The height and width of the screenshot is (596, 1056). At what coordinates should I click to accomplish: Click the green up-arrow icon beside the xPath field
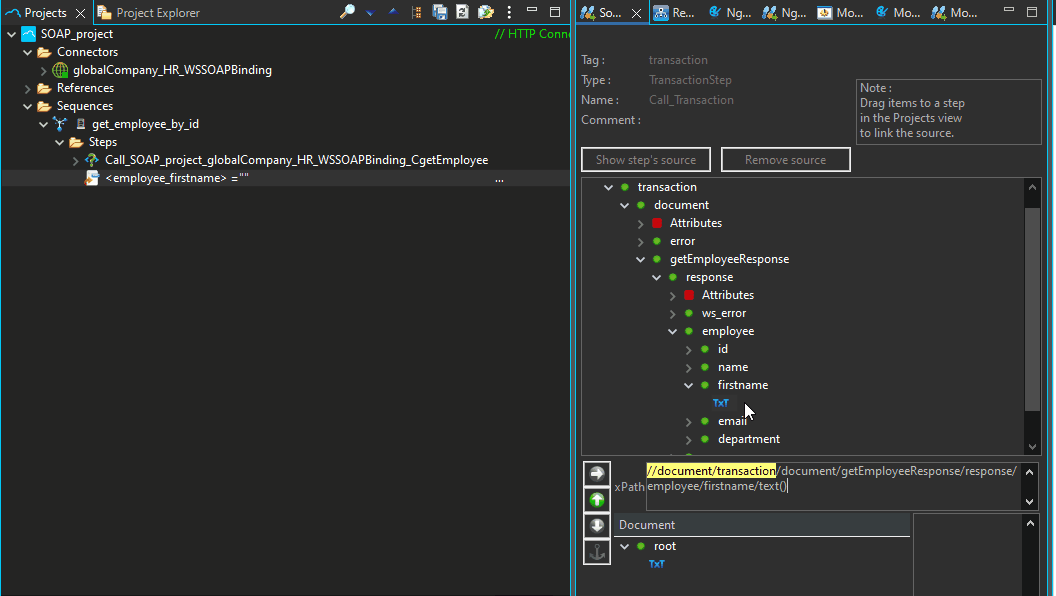coord(597,499)
